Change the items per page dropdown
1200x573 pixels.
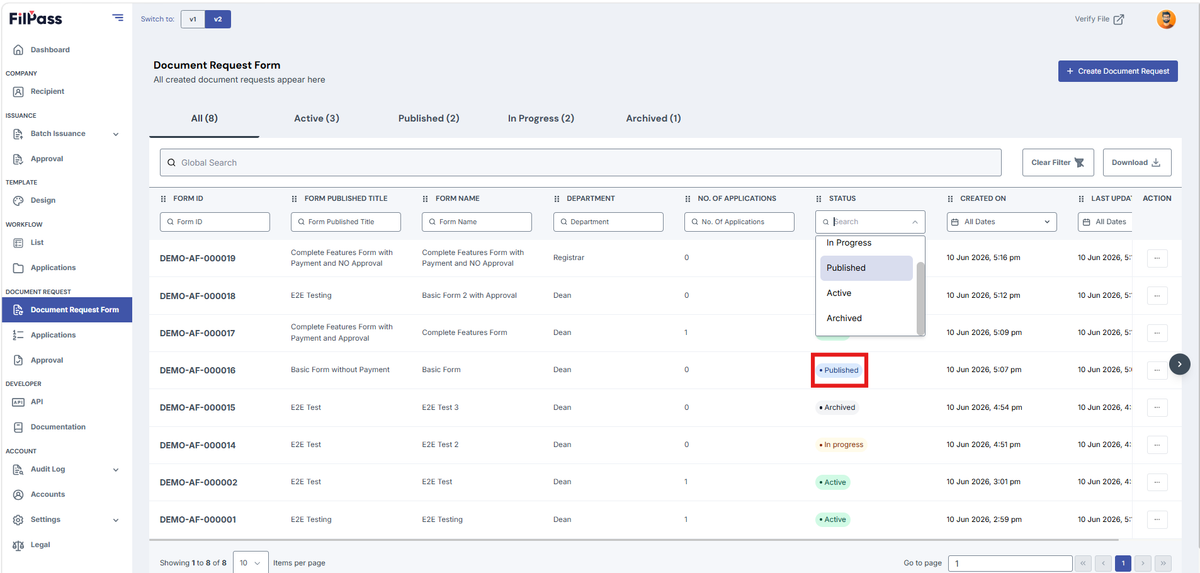tap(250, 563)
